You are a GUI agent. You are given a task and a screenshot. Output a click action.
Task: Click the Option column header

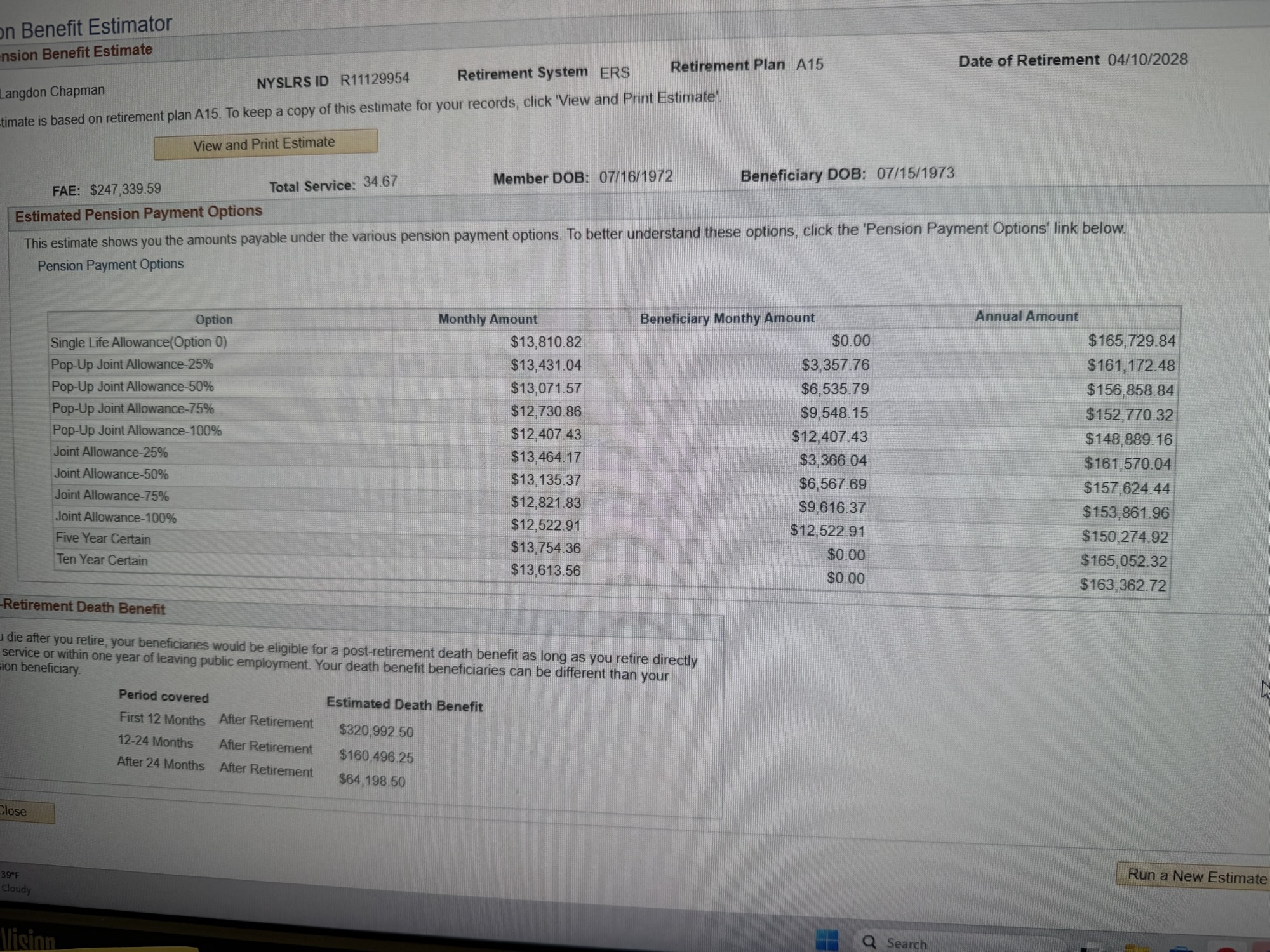[x=214, y=320]
